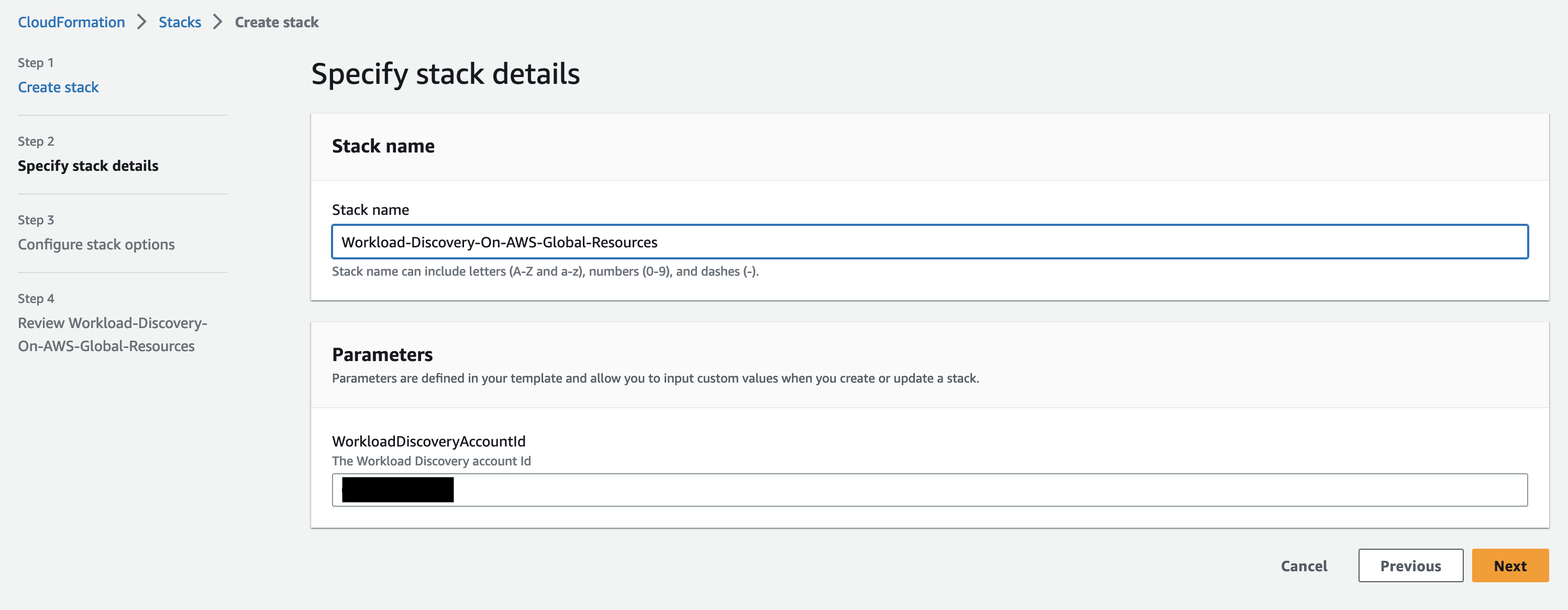The height and width of the screenshot is (610, 1568).
Task: Select Step 2 Specify stack details
Action: (87, 165)
